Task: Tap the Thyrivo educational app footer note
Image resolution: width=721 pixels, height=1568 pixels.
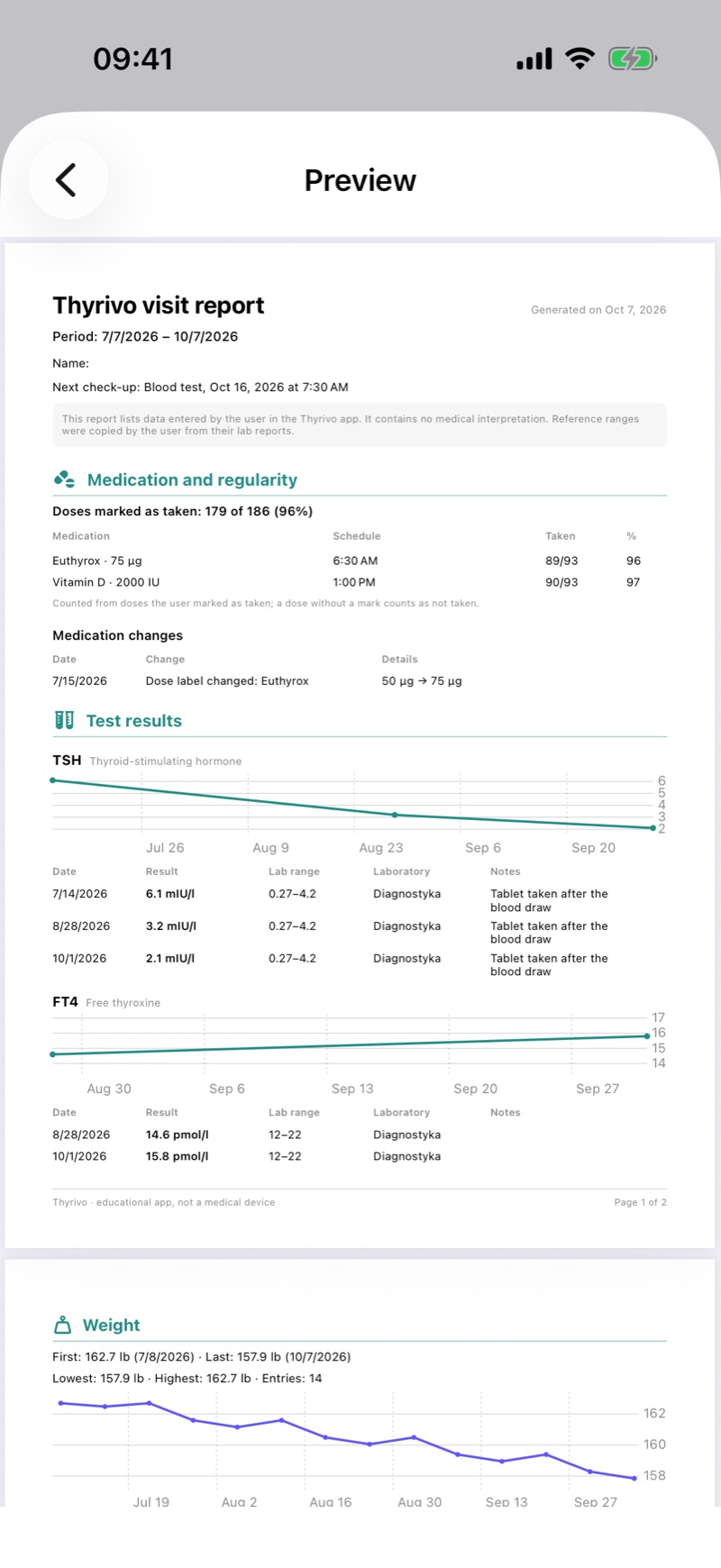Action: (164, 1202)
